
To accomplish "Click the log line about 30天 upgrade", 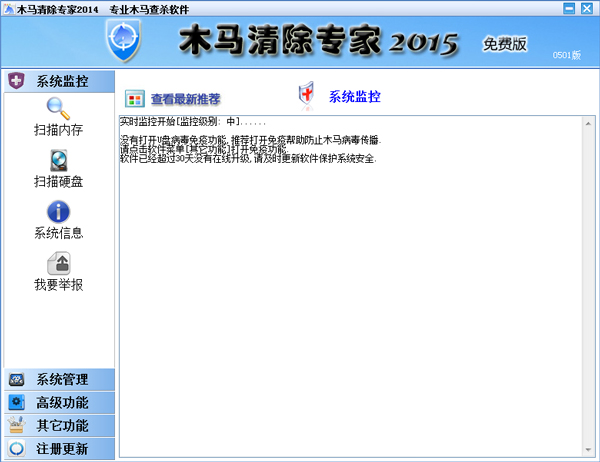I will [248, 158].
